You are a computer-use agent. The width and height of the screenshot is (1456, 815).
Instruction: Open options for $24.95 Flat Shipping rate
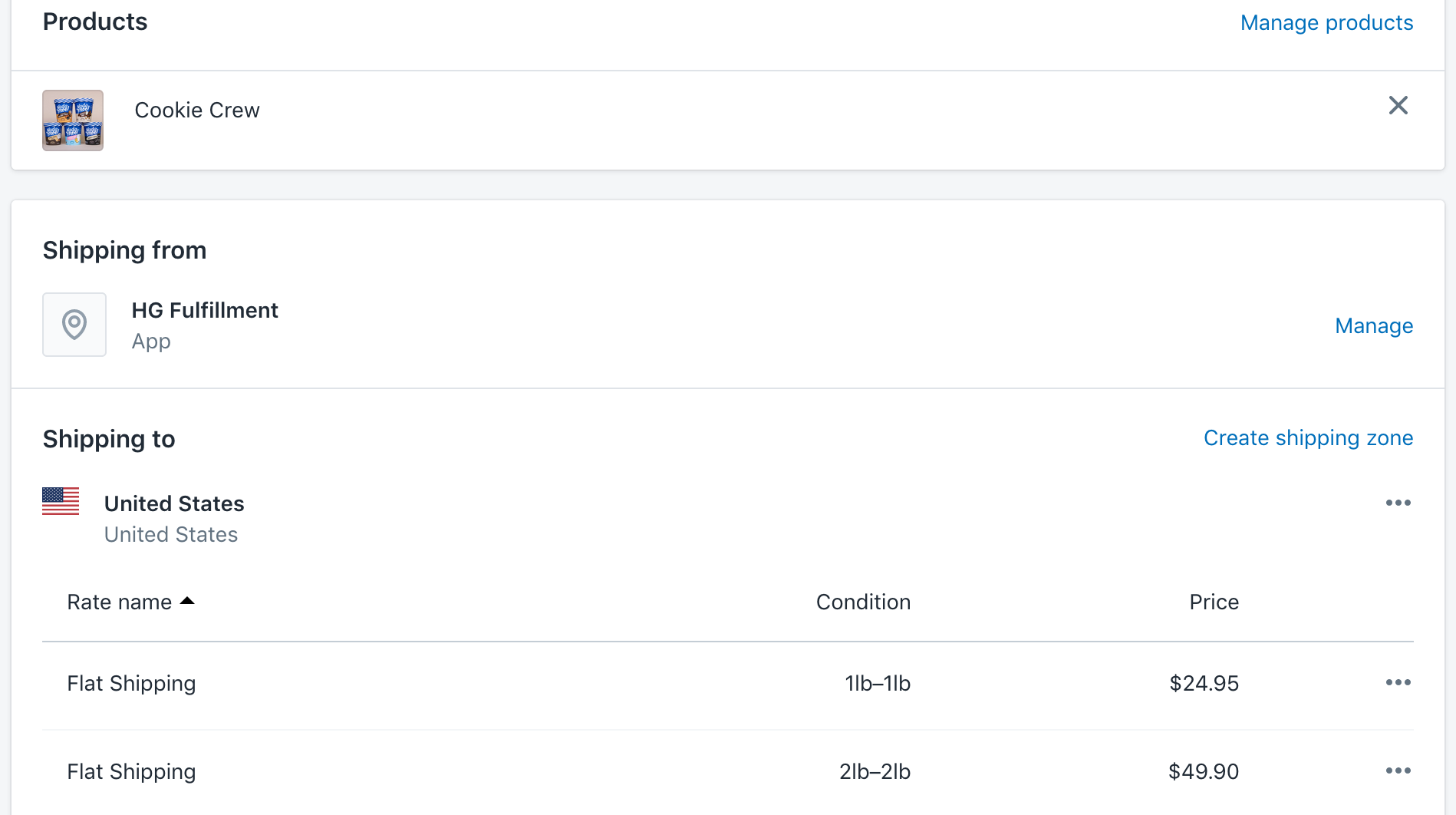pos(1398,682)
